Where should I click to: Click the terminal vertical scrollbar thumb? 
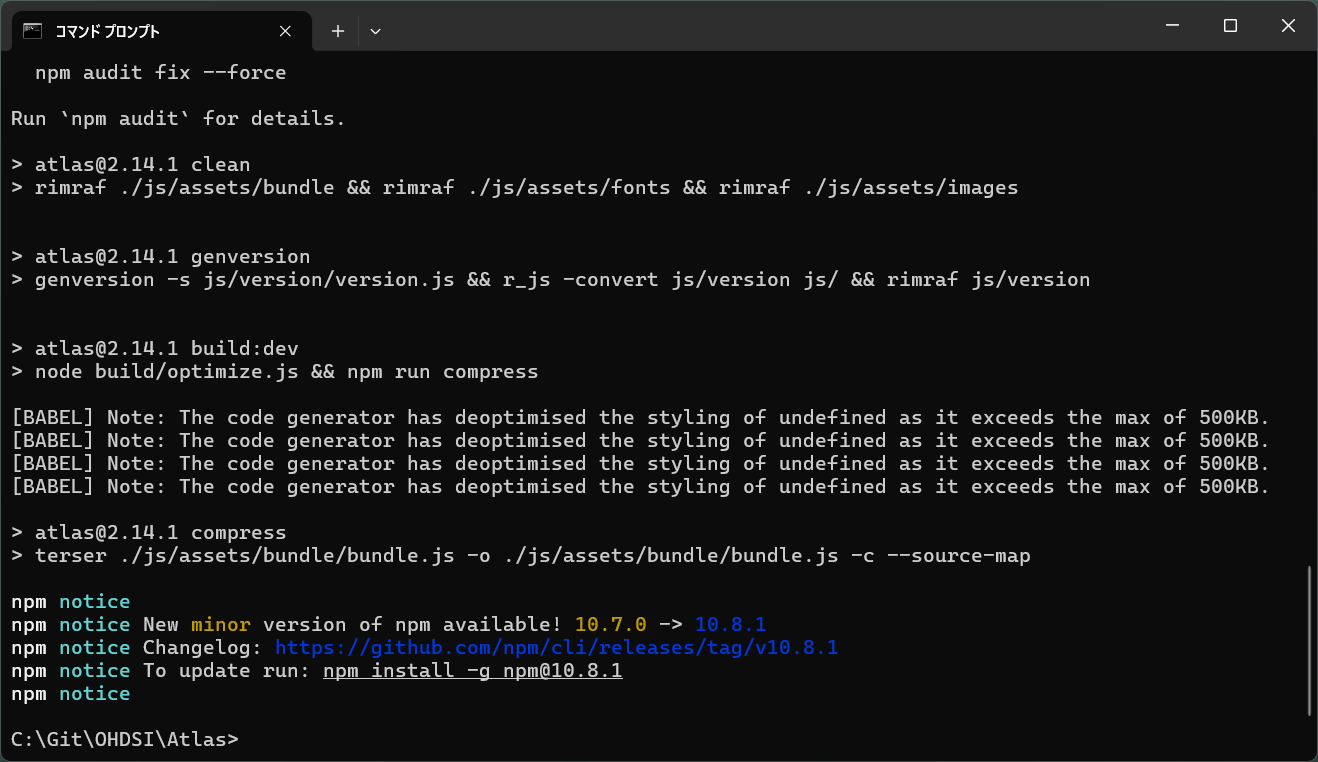pyautogui.click(x=1309, y=641)
